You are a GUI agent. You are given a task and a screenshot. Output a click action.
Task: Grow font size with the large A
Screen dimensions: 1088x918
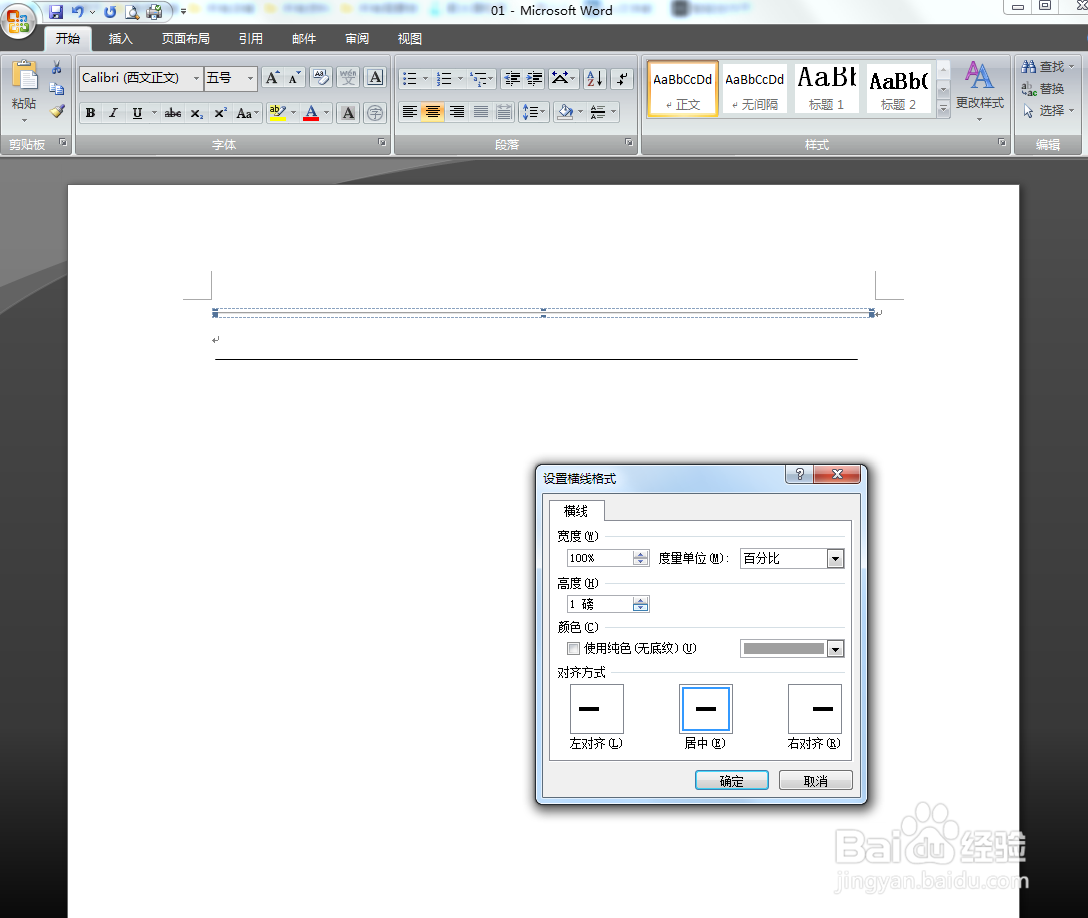point(273,78)
